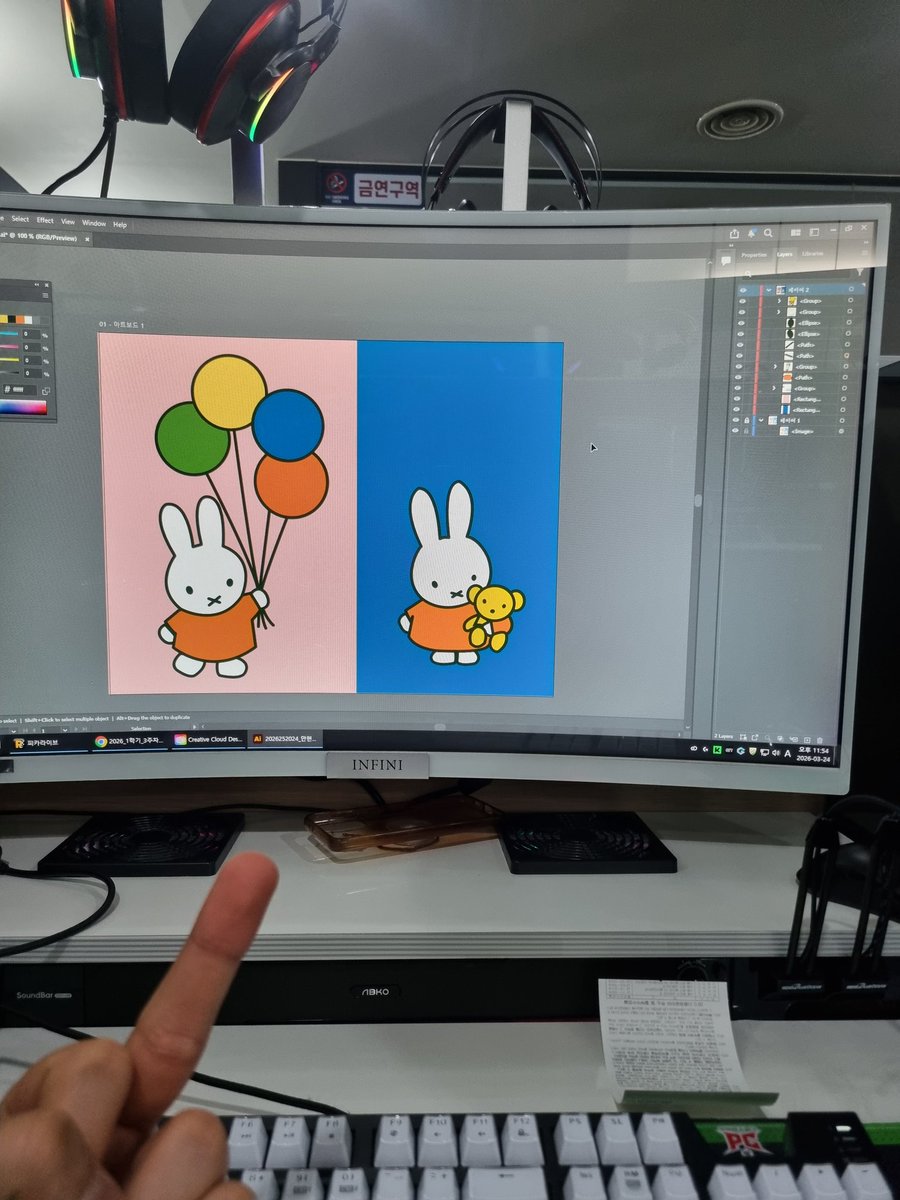
Task: Hide 레이어 1 with its eye icon
Action: click(736, 420)
